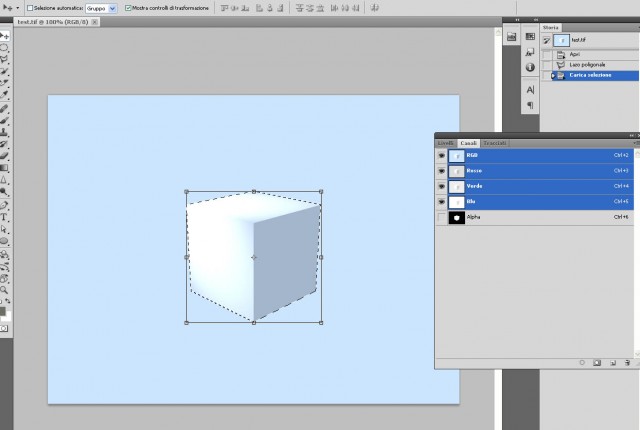Select the Blur tool
640x430 pixels.
(4, 180)
